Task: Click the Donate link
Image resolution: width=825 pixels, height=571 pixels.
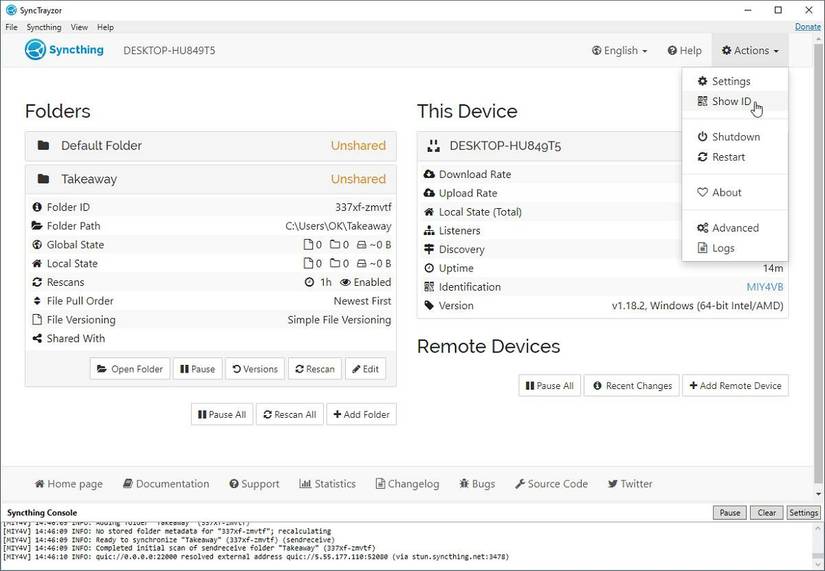Action: pyautogui.click(x=808, y=26)
